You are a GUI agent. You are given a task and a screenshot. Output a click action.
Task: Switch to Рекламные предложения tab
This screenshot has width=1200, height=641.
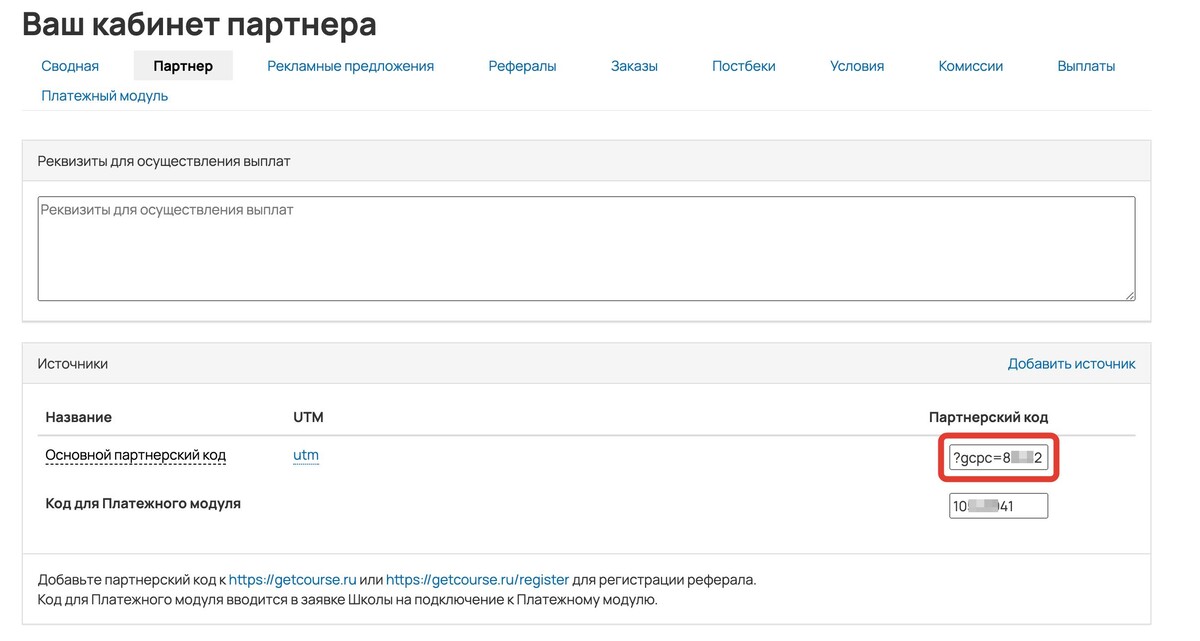[x=351, y=66]
